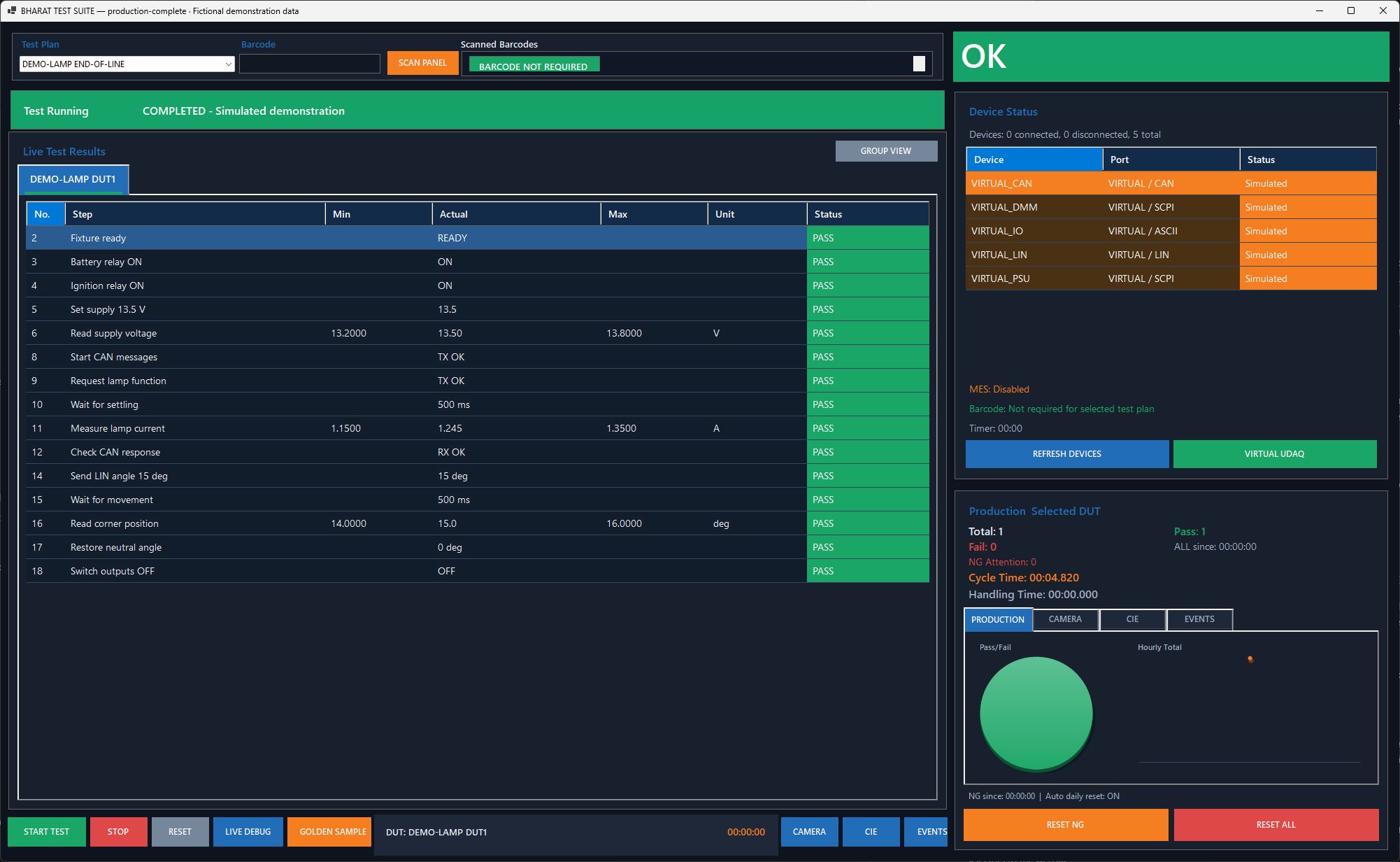Click the Device column header
This screenshot has width=1400, height=862.
tap(1034, 160)
